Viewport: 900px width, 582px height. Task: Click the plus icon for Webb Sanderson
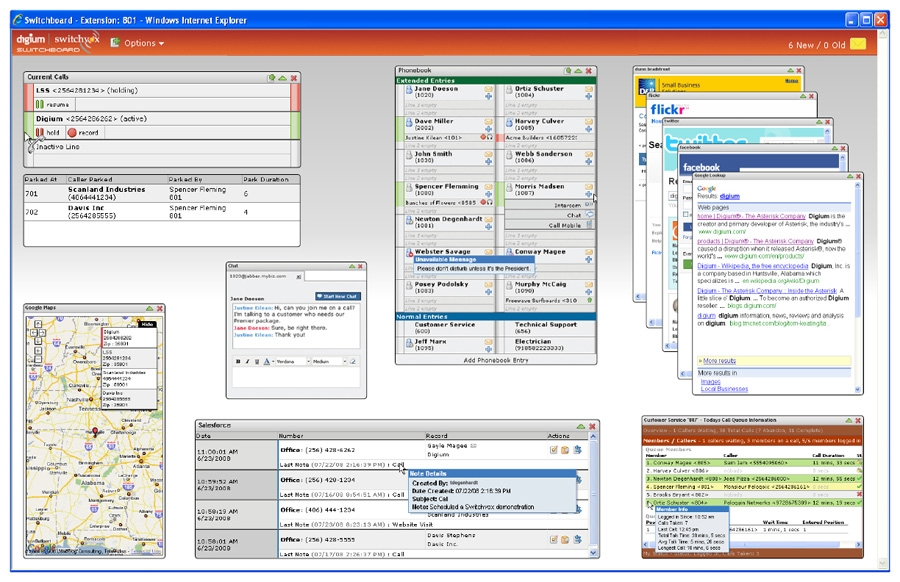click(588, 161)
